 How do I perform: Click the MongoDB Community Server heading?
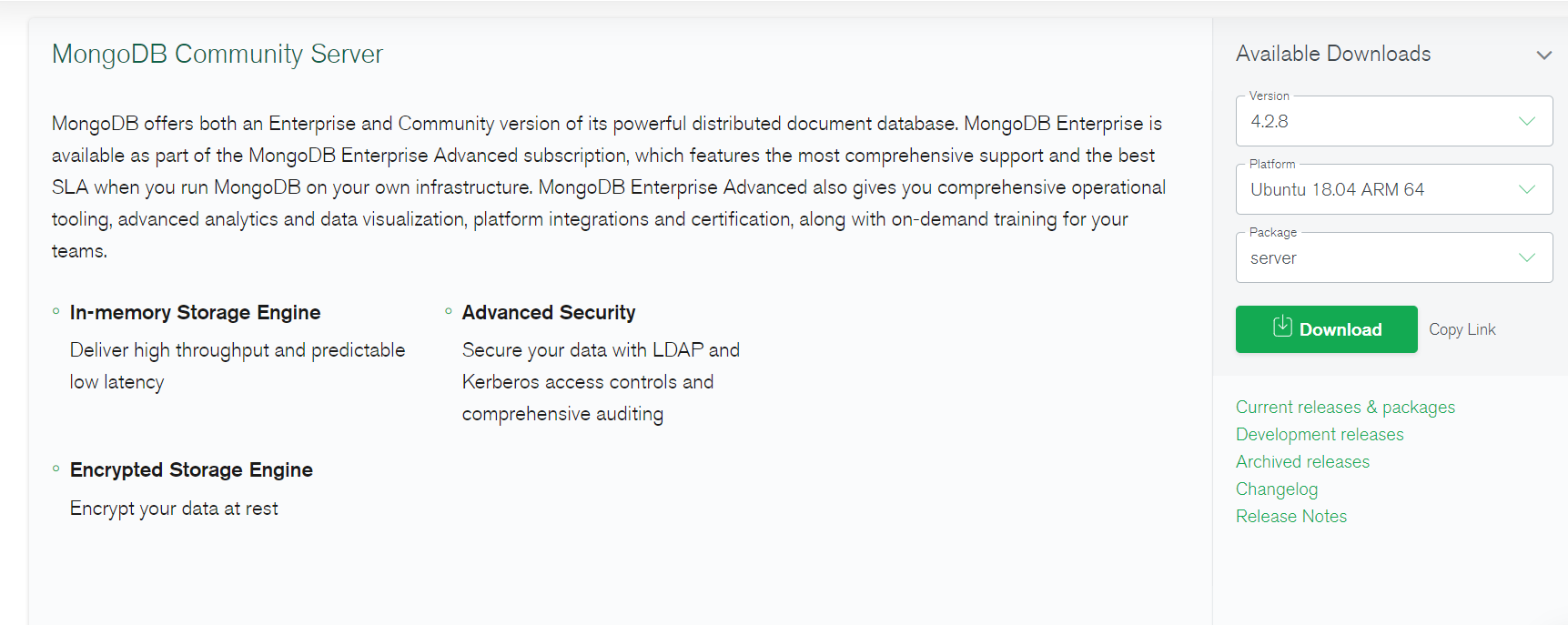[217, 55]
